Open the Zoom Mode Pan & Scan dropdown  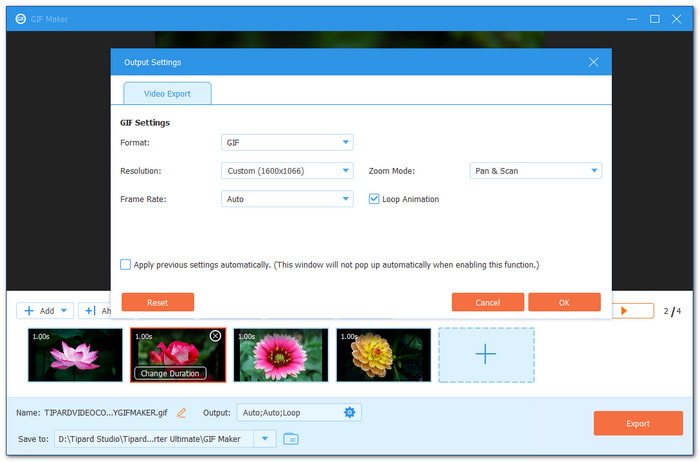[x=536, y=171]
